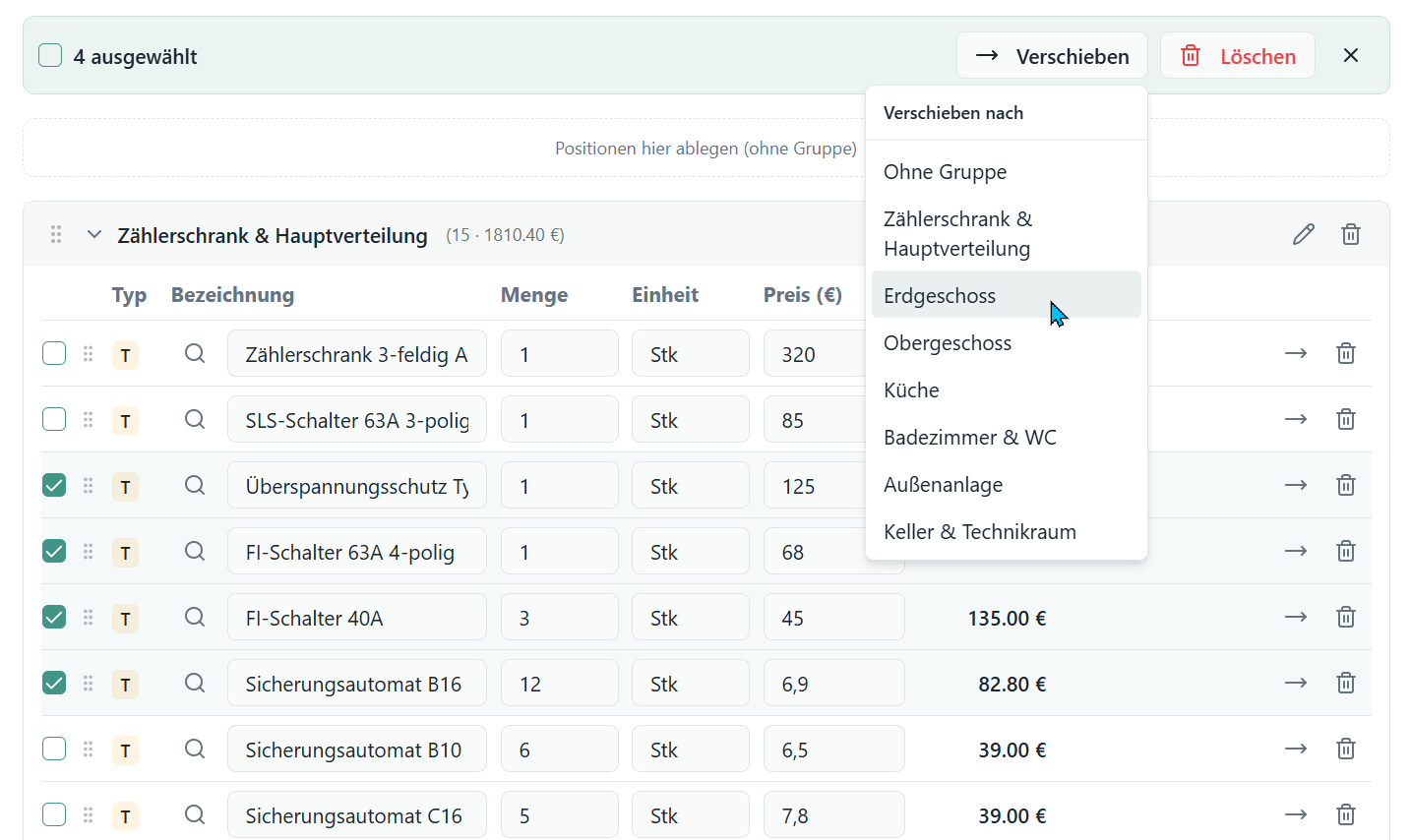Select Ohne Gruppe from the move menu

click(x=945, y=171)
